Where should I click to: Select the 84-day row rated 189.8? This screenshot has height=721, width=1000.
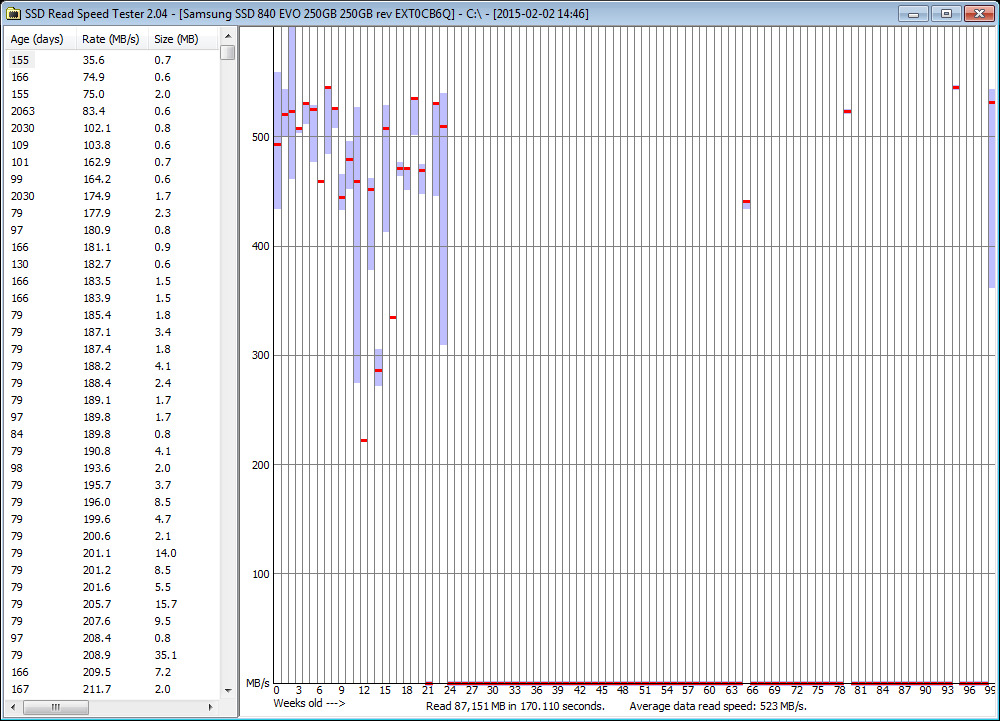click(112, 434)
